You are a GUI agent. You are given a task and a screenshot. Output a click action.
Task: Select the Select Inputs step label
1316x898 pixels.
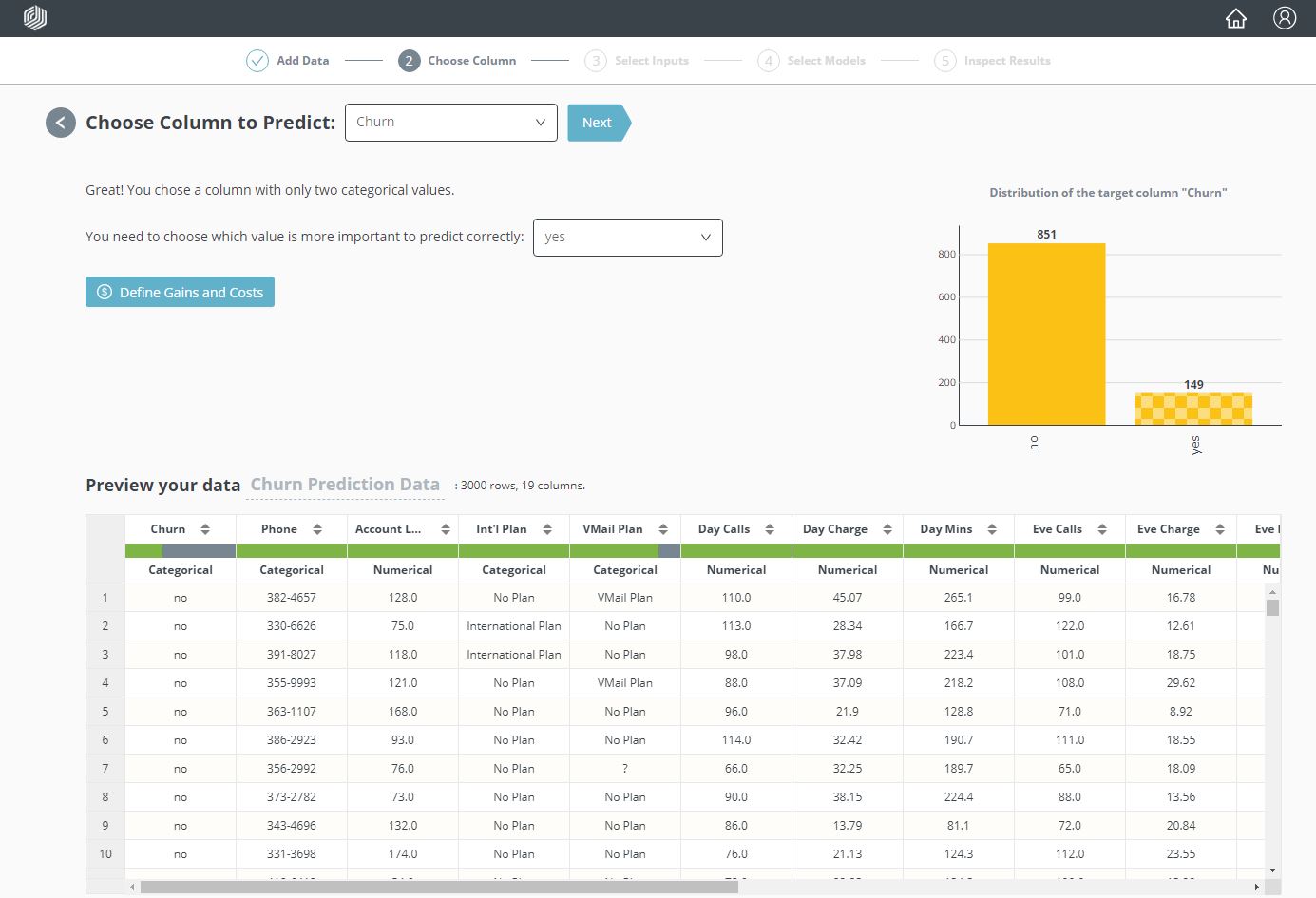(652, 61)
